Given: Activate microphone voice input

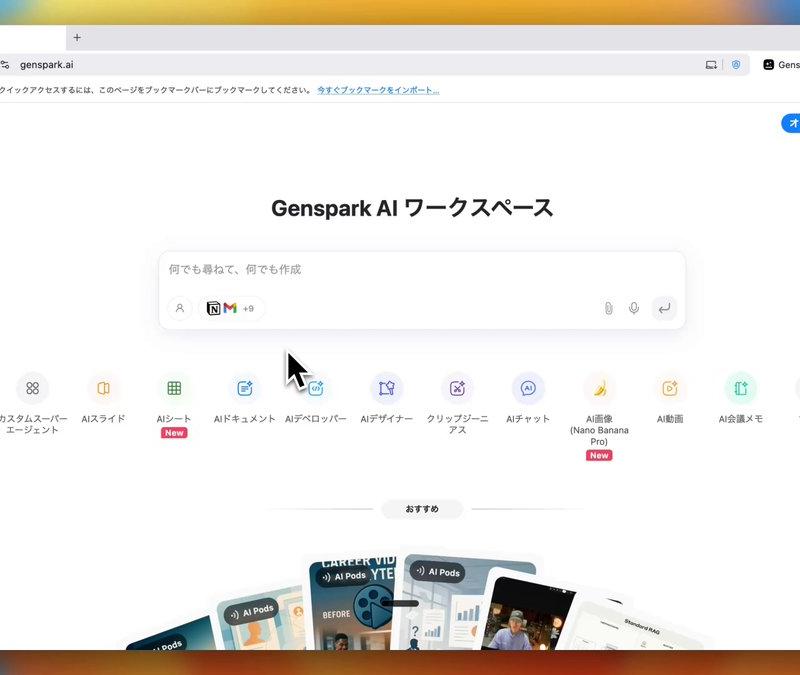Looking at the screenshot, I should [x=634, y=308].
